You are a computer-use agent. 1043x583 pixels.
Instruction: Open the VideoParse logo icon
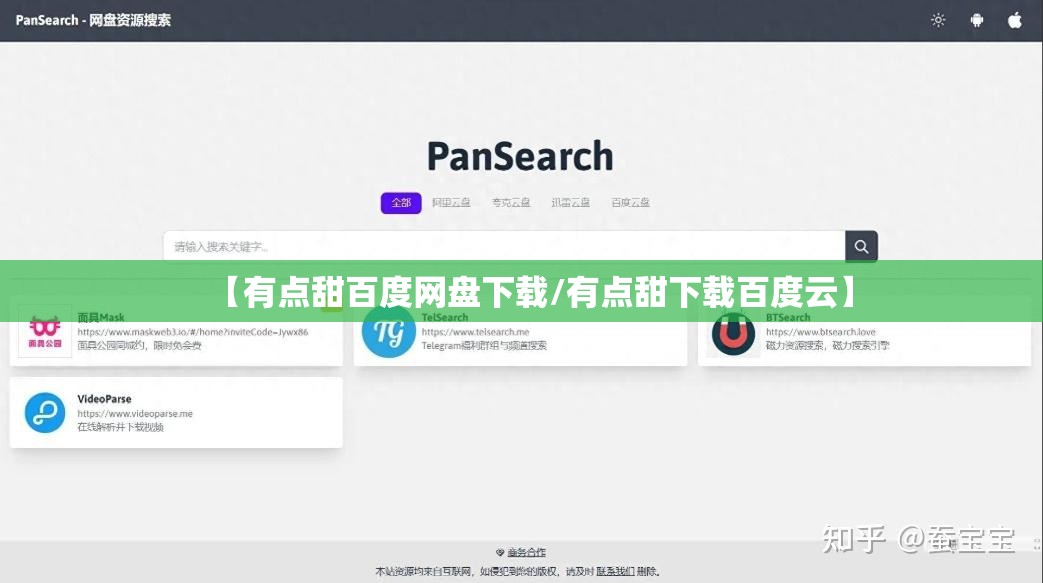(x=45, y=413)
